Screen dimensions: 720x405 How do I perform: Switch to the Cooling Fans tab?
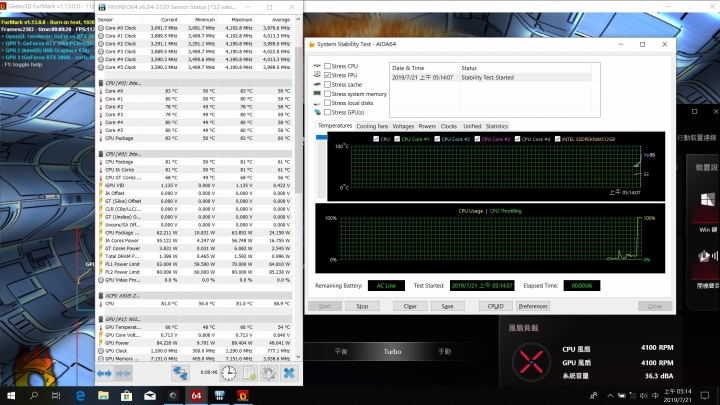[x=372, y=126]
